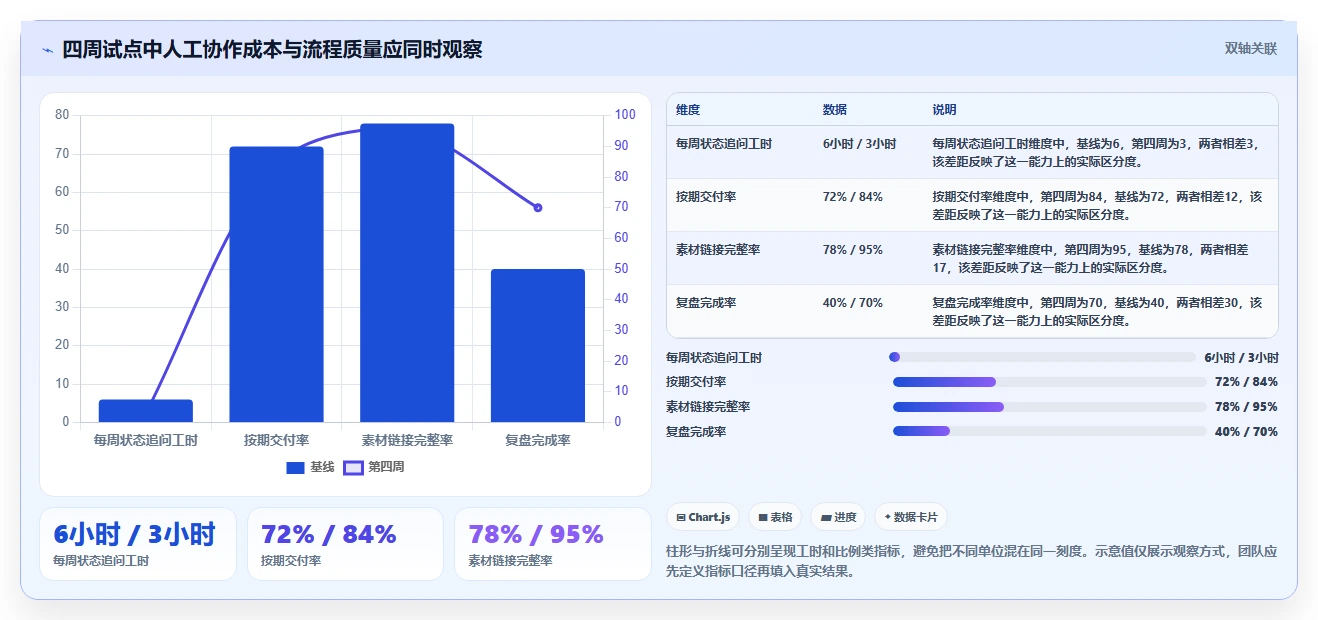The height and width of the screenshot is (620, 1318).
Task: Click the line data point above 复盘完成率
Action: [x=538, y=208]
